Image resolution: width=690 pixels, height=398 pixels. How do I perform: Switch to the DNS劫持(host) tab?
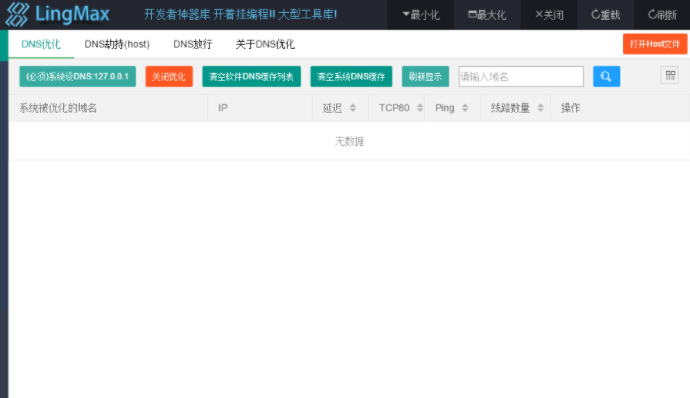117,44
